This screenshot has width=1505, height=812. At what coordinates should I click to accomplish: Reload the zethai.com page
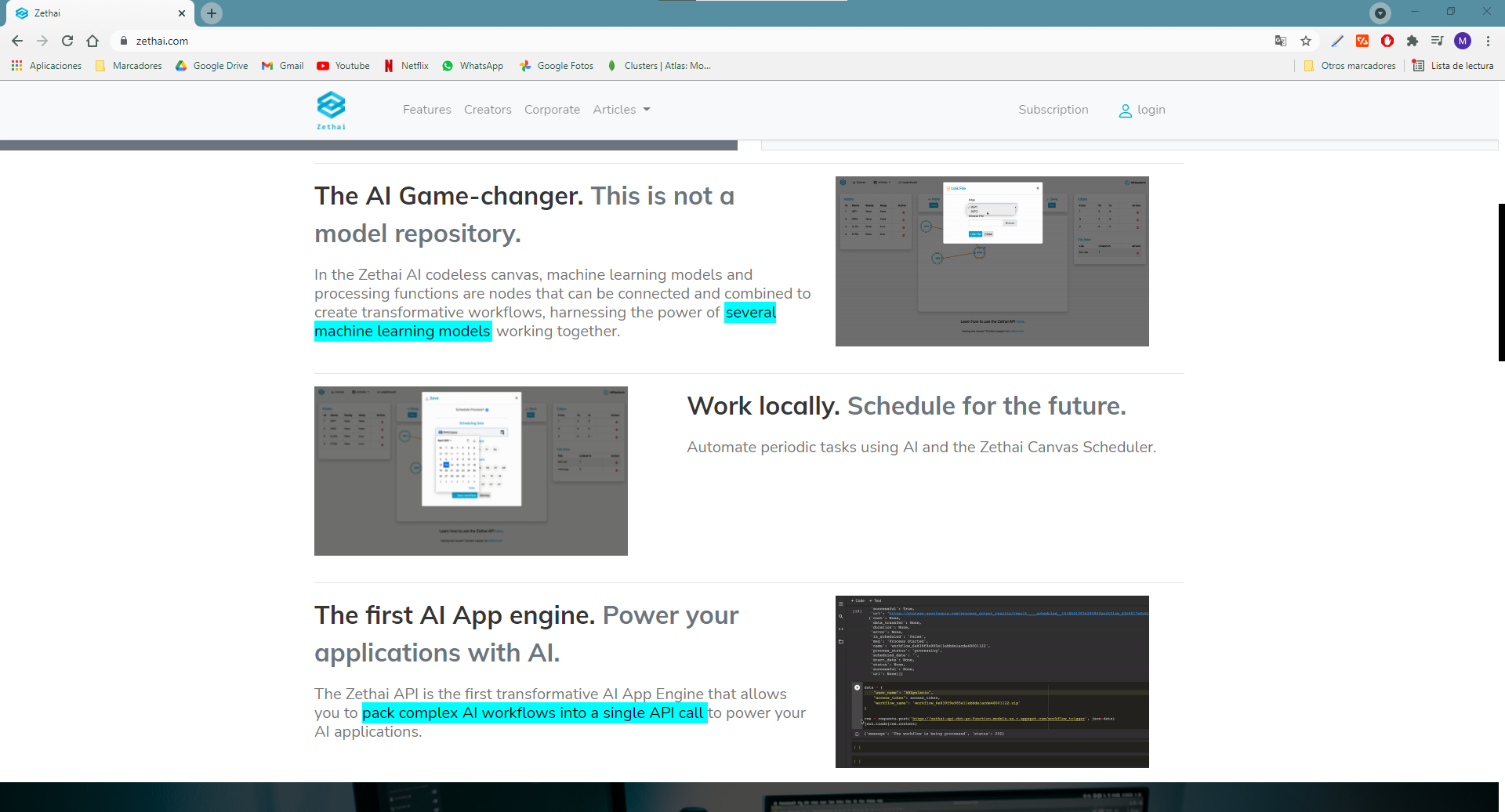(x=67, y=41)
